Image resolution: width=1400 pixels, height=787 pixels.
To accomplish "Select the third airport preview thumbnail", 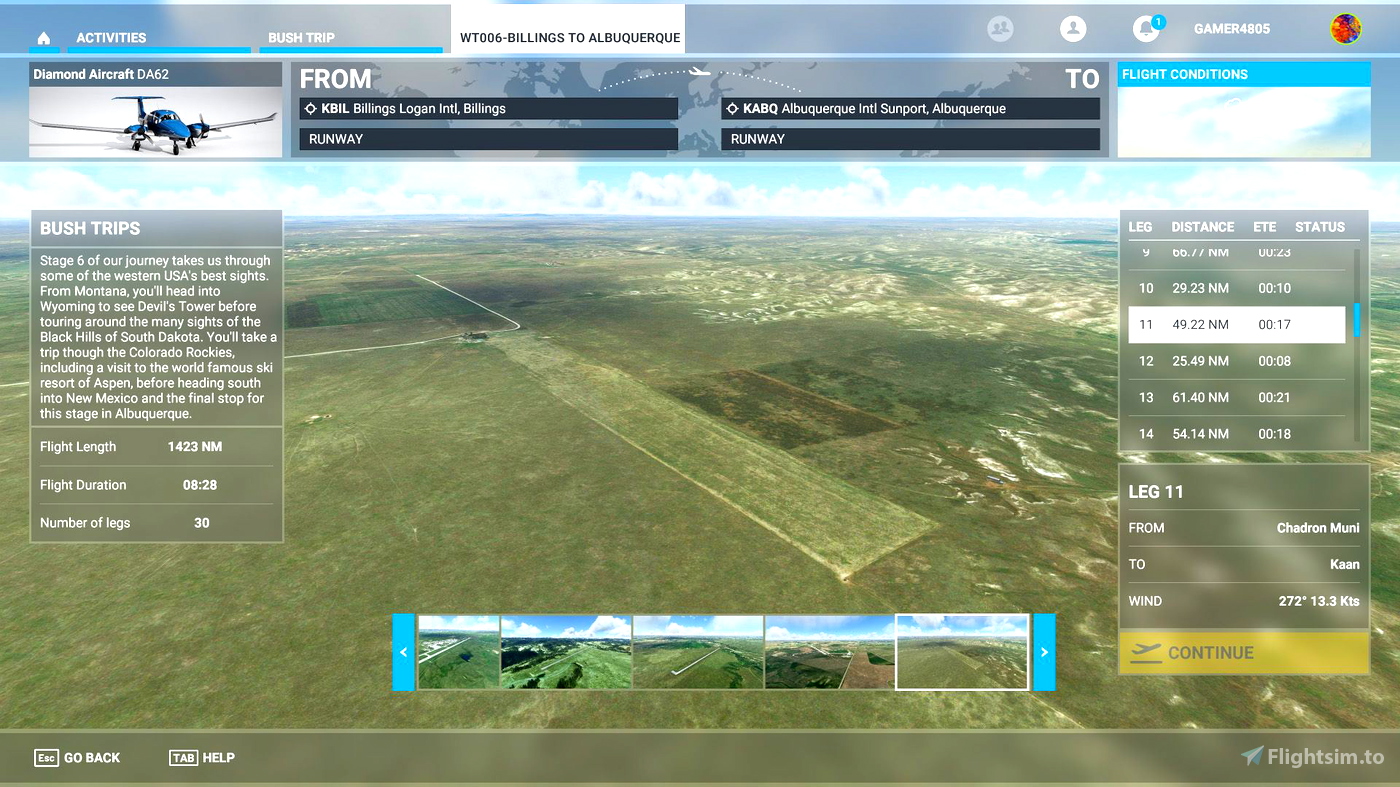I will [x=698, y=652].
